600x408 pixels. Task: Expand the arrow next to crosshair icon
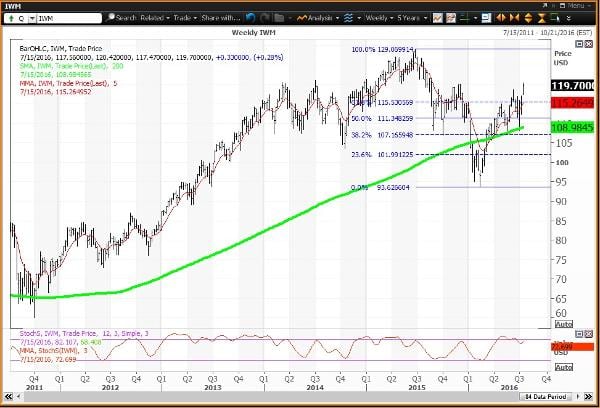click(476, 18)
